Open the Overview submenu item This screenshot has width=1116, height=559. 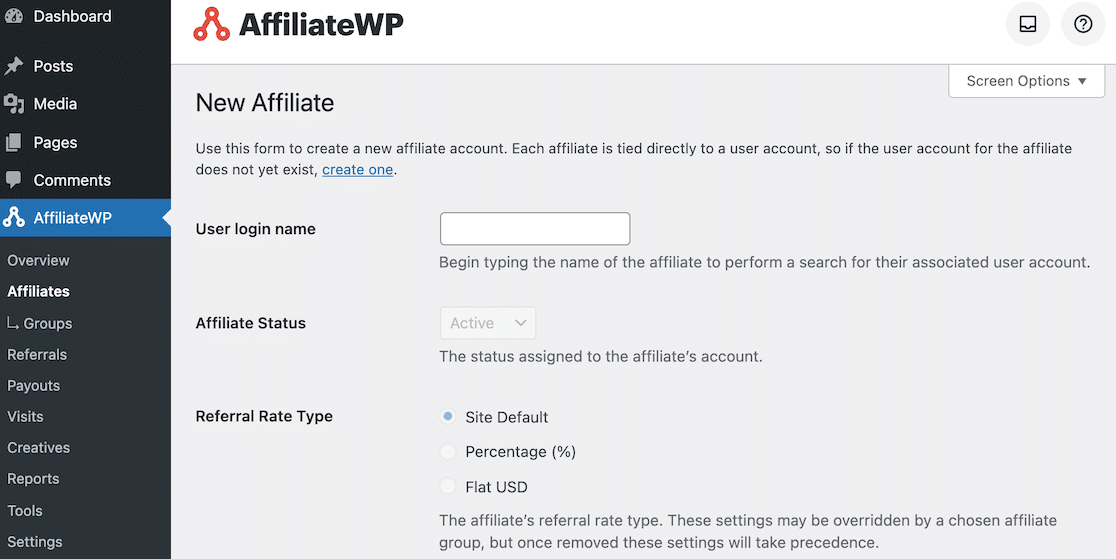[x=38, y=261]
